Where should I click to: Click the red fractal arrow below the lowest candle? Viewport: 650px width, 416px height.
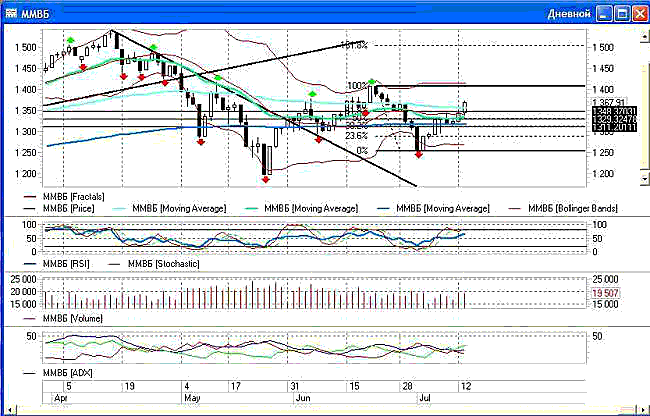coord(266,179)
